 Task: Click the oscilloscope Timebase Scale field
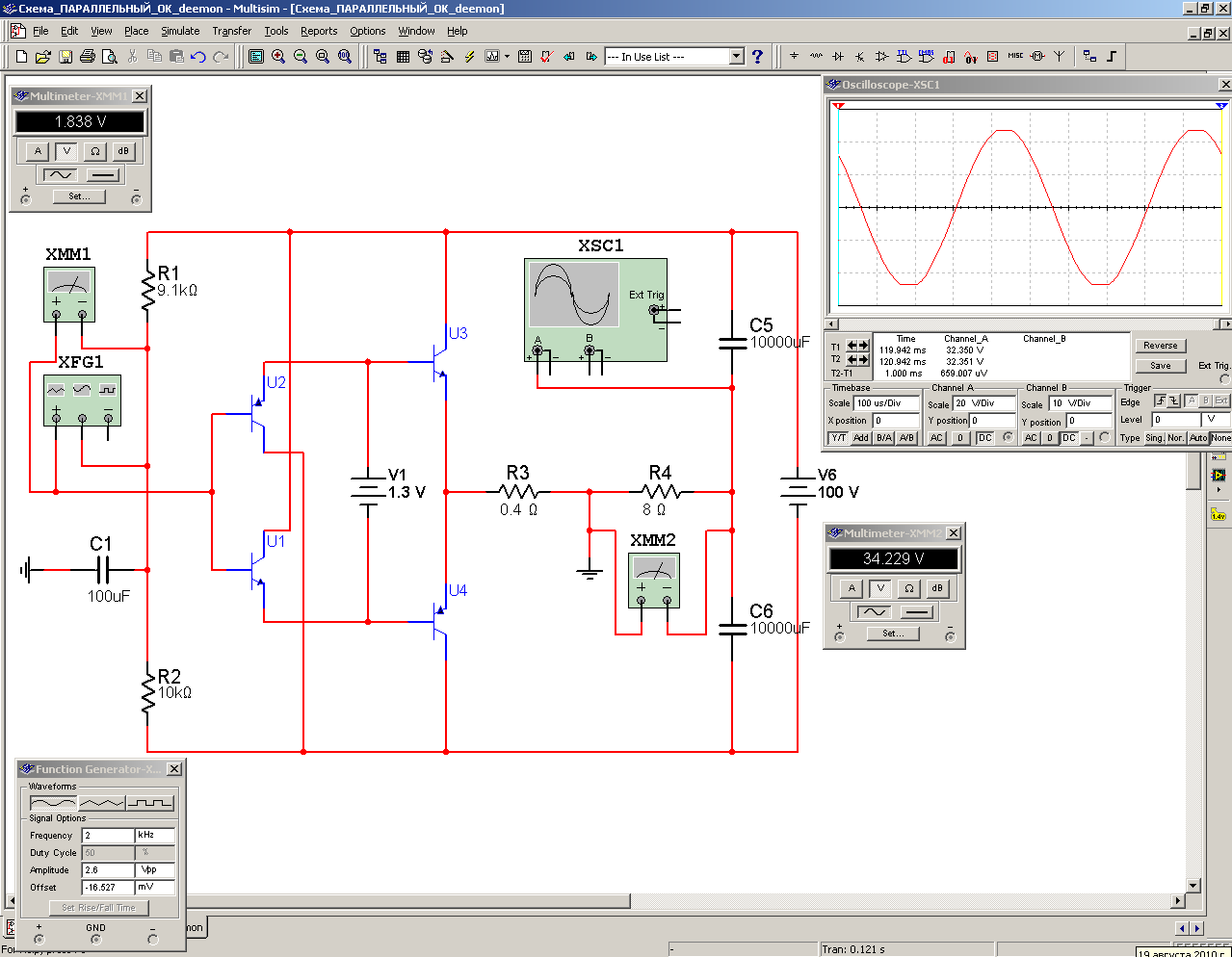click(x=885, y=403)
